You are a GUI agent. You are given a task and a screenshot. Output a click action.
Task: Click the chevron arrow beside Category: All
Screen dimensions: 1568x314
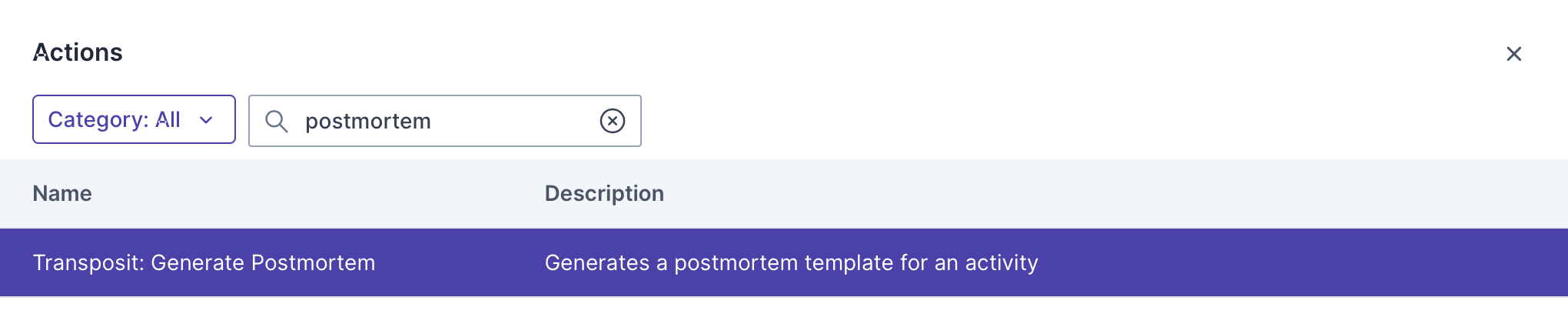click(206, 120)
